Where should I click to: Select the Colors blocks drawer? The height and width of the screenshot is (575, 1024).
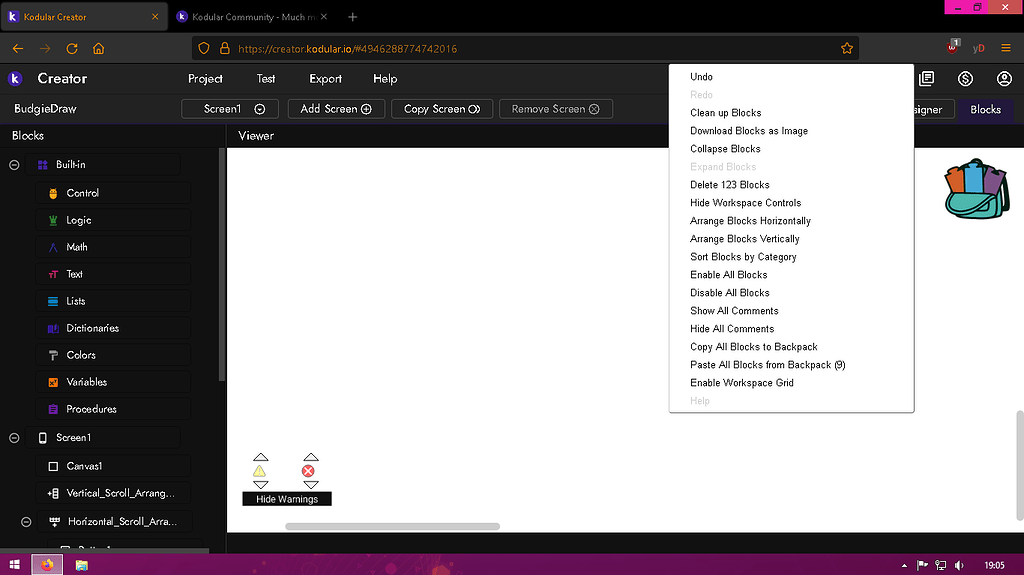point(113,355)
